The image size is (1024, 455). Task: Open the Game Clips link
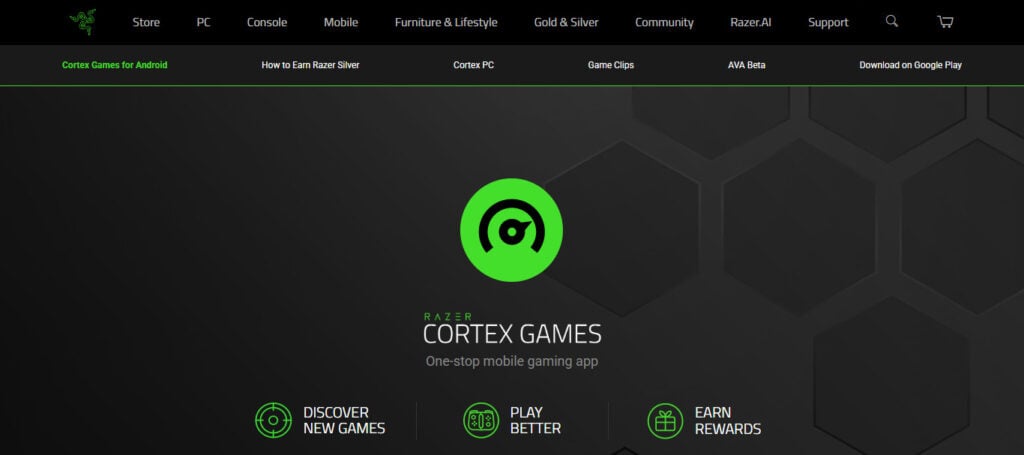(x=611, y=65)
